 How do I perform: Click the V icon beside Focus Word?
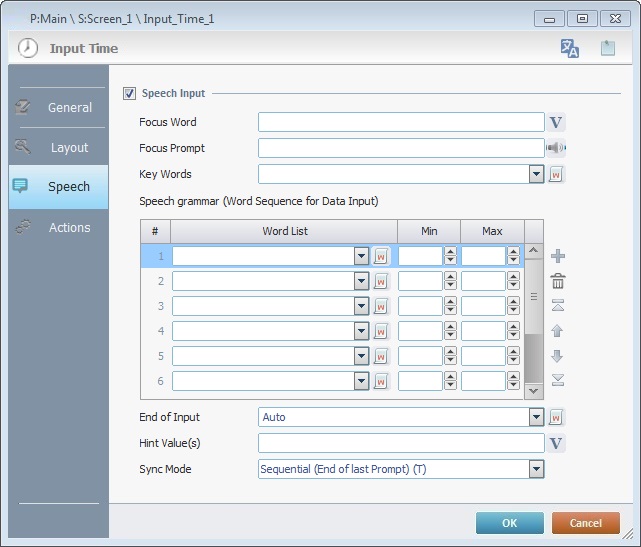pyautogui.click(x=557, y=122)
